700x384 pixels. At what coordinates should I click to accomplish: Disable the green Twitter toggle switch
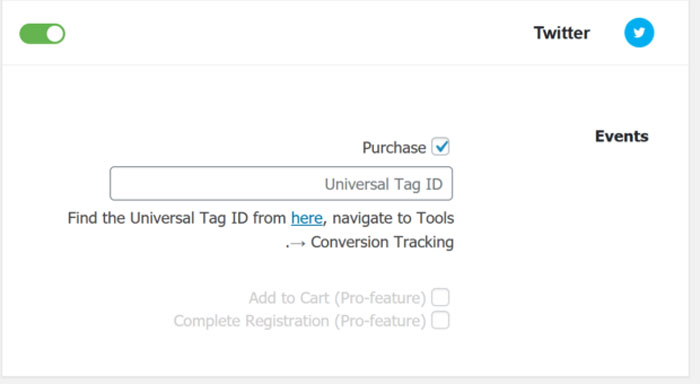[x=42, y=34]
